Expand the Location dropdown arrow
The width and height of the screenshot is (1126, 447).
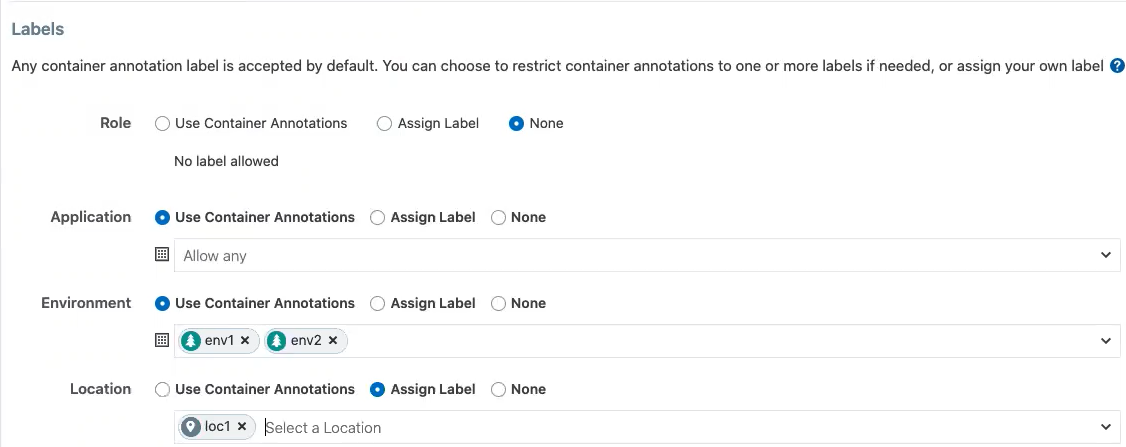(x=1106, y=427)
